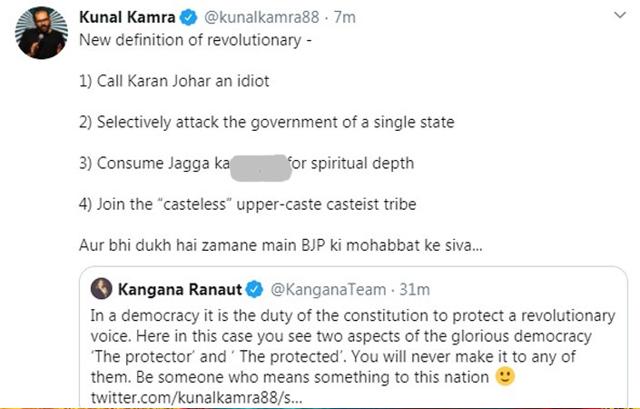The width and height of the screenshot is (640, 409).
Task: Click the 'Selectively attack the government' line
Action: tap(267, 122)
